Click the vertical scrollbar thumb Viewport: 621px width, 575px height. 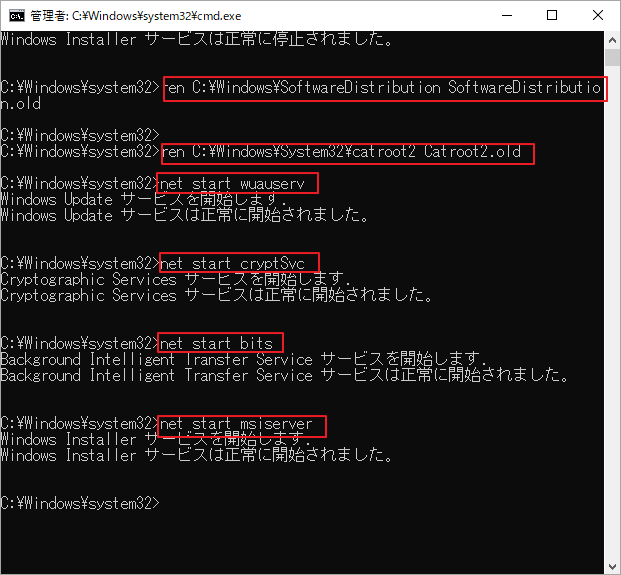point(612,58)
